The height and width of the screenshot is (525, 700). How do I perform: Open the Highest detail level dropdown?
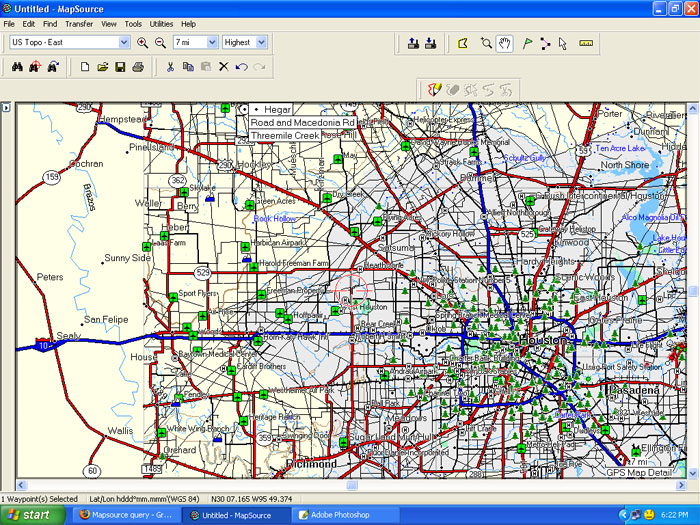pyautogui.click(x=262, y=42)
